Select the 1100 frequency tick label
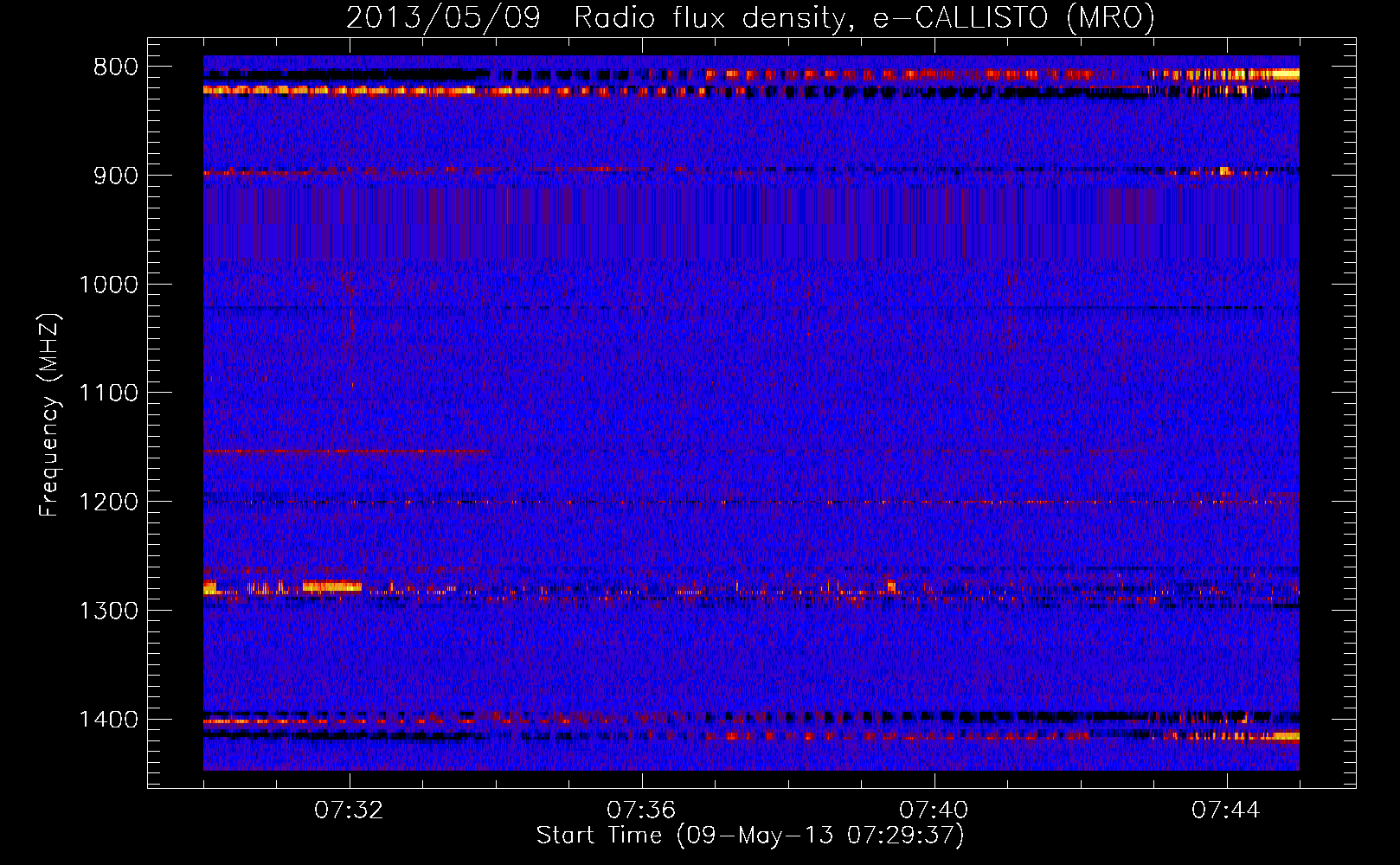The image size is (1400, 865). click(108, 394)
